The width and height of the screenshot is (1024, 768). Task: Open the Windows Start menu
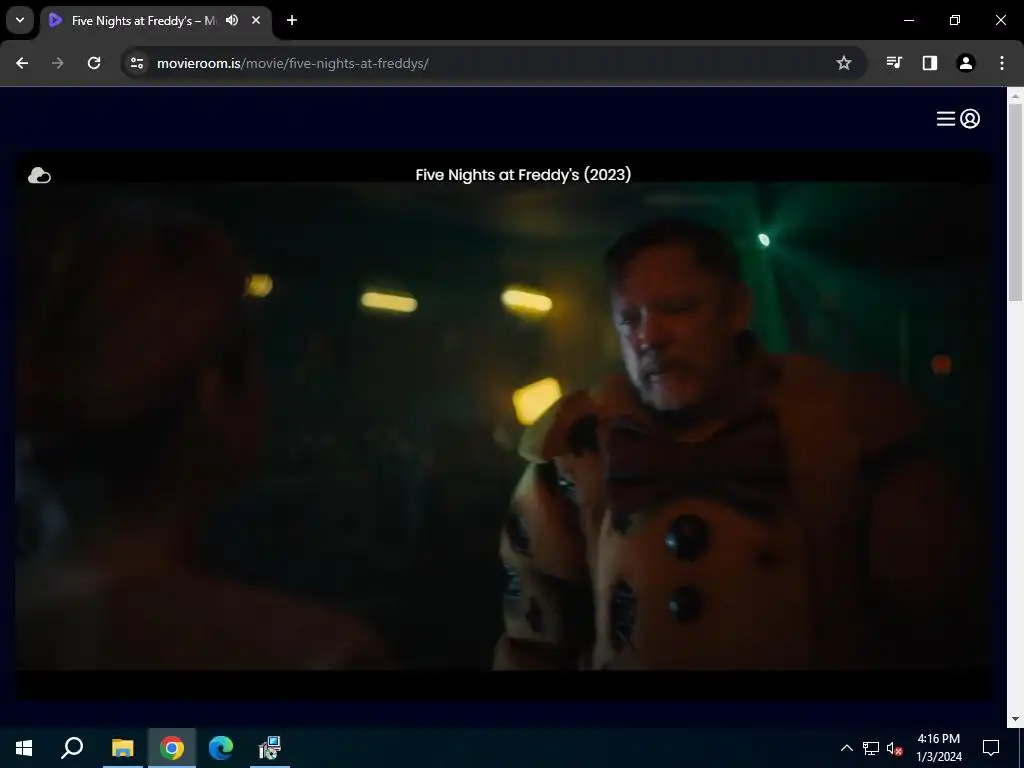(x=24, y=748)
